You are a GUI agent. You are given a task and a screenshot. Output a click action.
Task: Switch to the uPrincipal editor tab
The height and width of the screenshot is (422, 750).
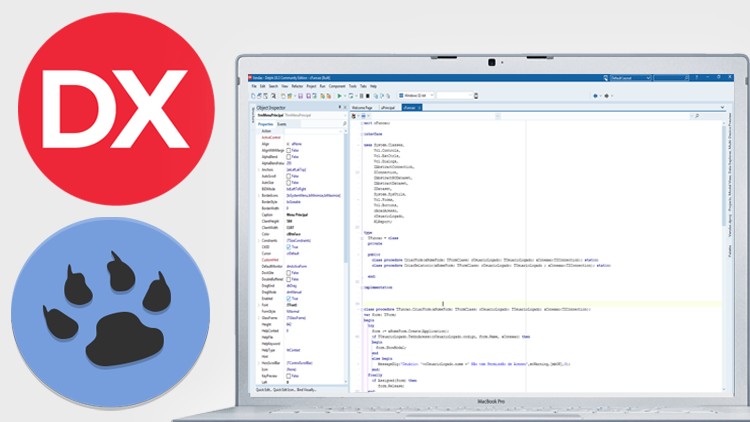[x=388, y=108]
